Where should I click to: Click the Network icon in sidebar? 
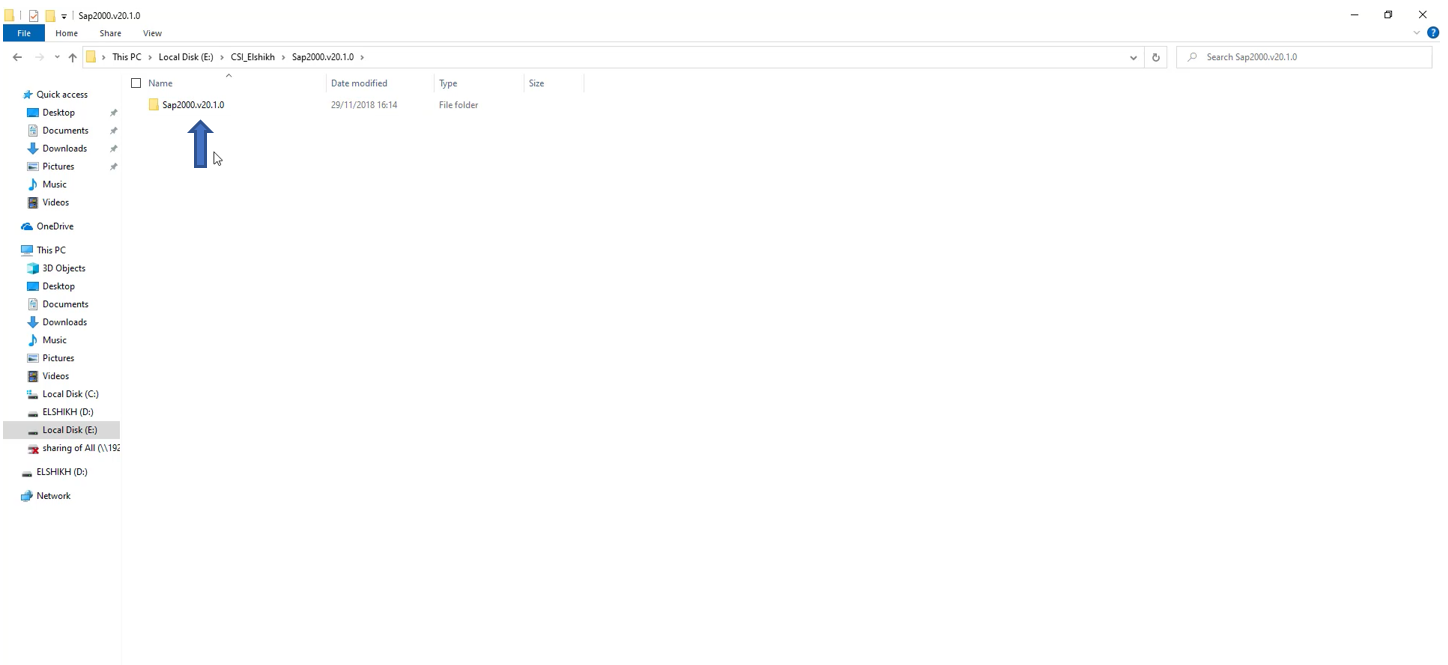click(27, 496)
